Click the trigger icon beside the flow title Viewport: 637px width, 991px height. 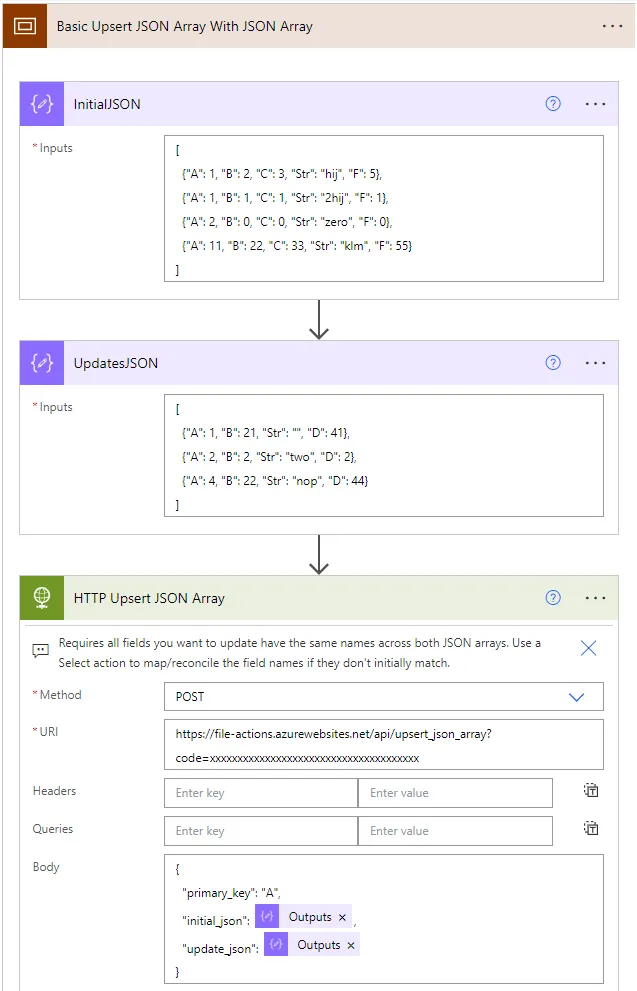(x=25, y=25)
